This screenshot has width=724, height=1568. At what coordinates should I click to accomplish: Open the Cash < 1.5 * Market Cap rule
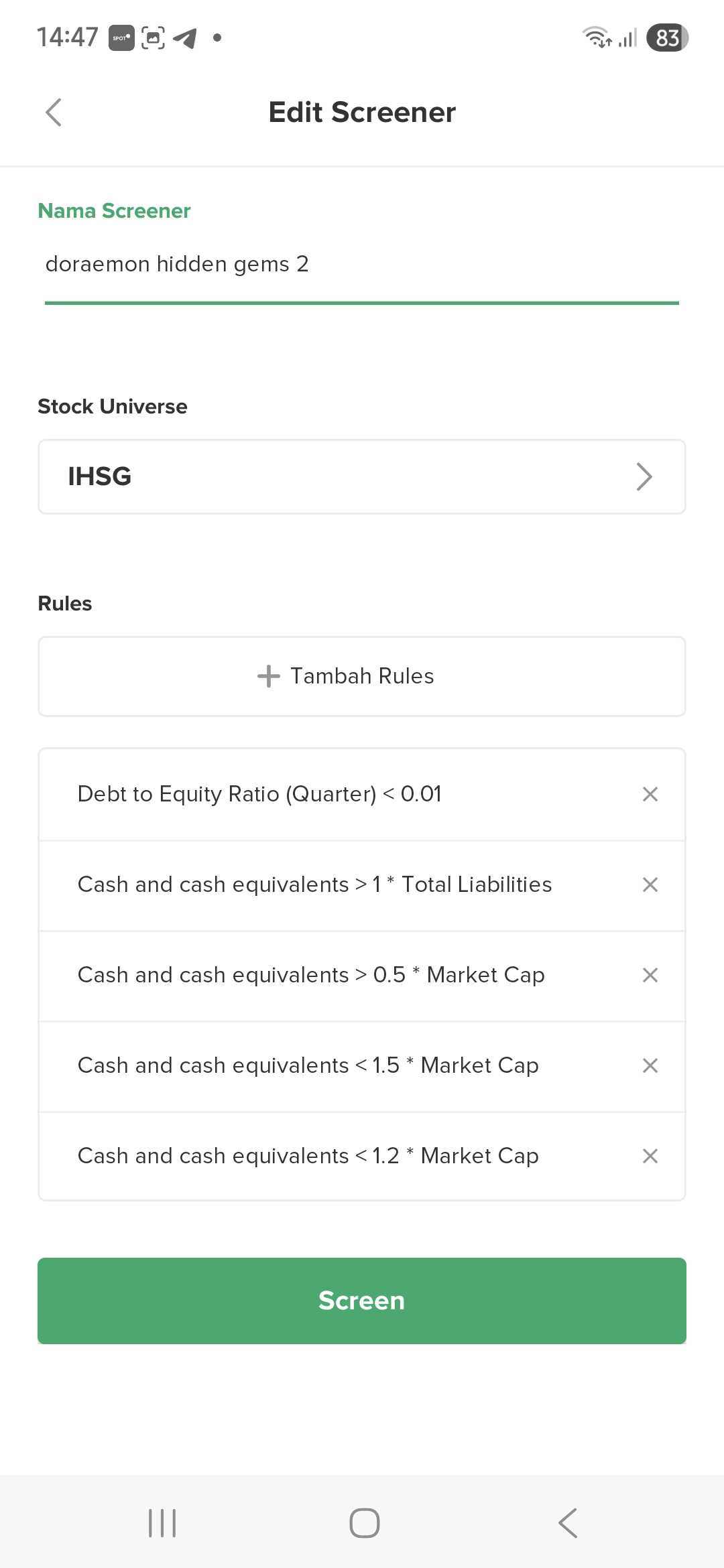(x=308, y=1065)
